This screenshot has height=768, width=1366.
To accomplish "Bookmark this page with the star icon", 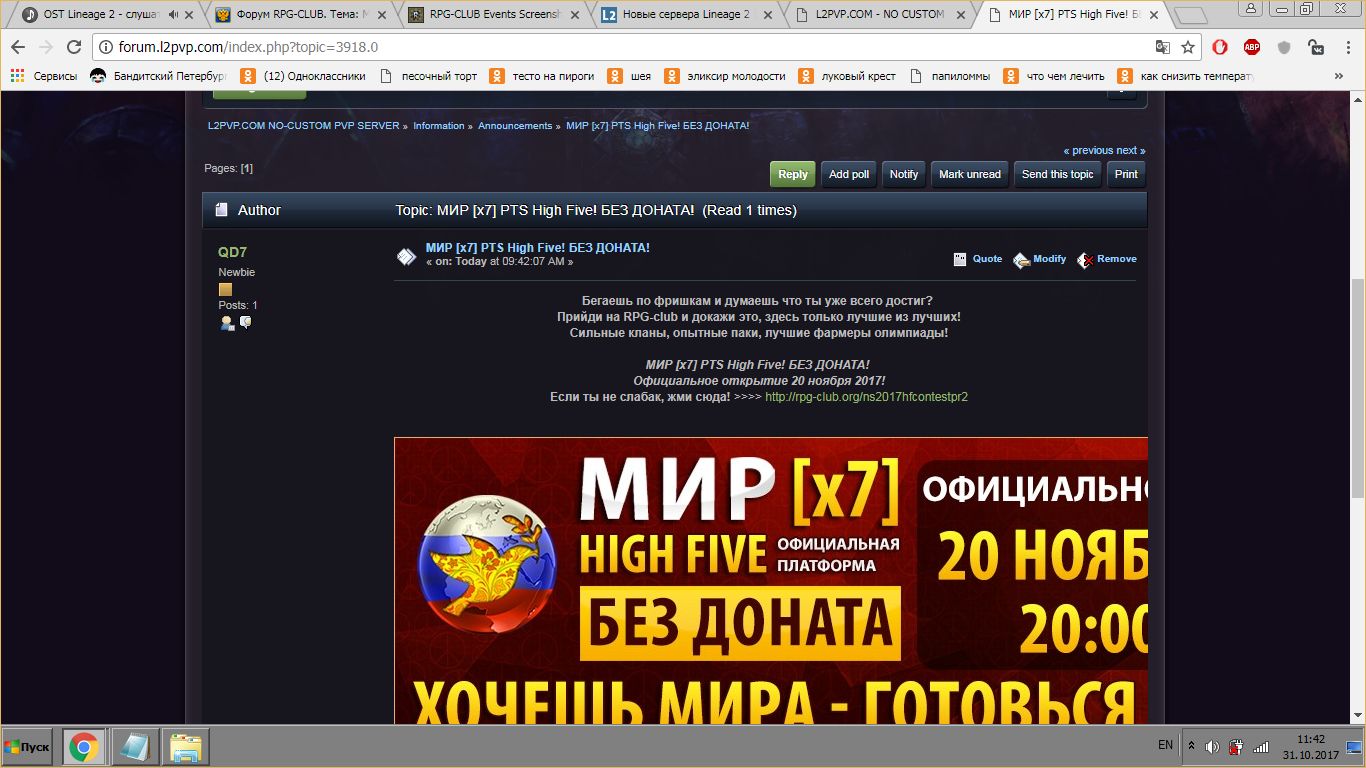I will click(1188, 47).
